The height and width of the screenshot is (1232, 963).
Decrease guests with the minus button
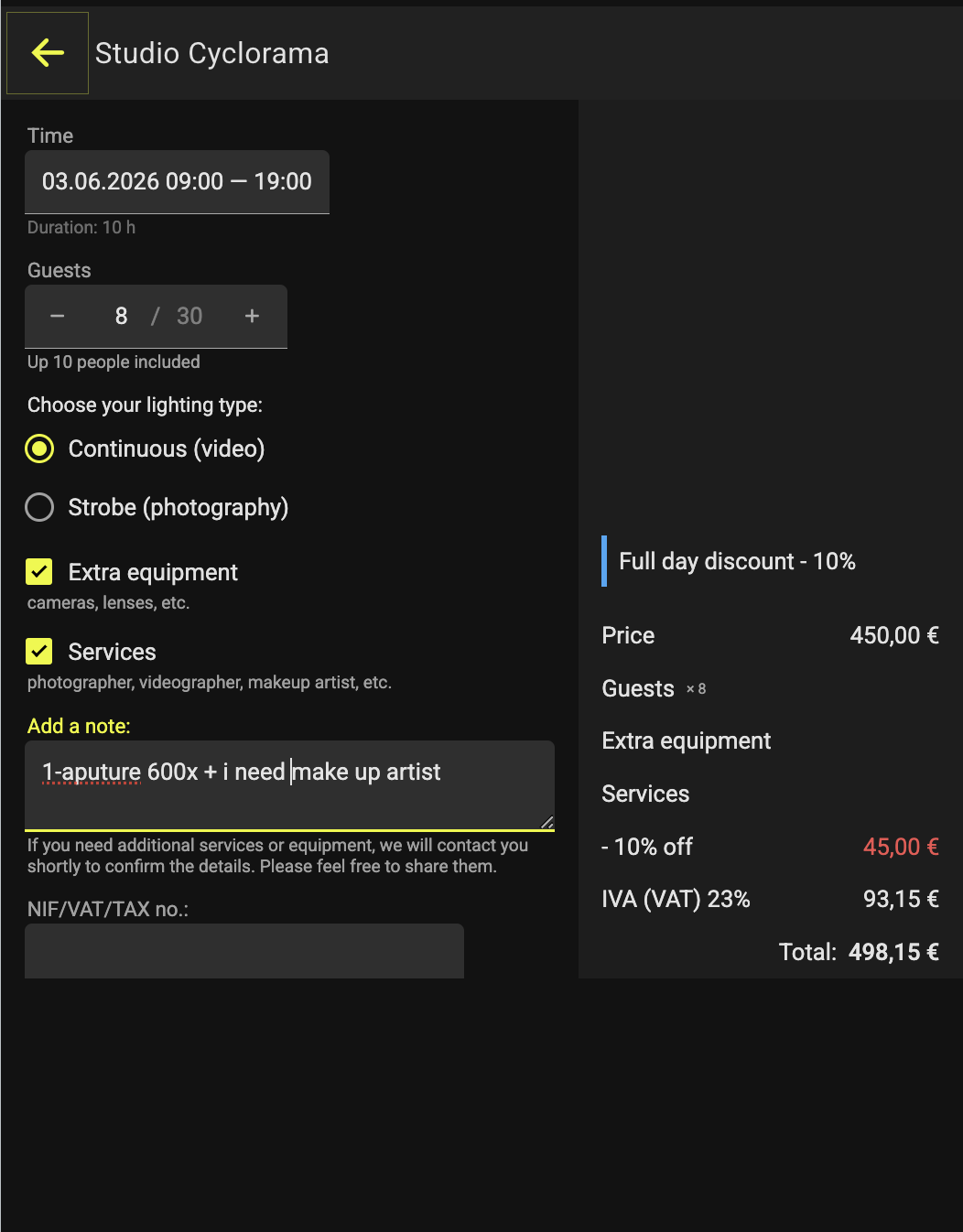click(x=58, y=316)
